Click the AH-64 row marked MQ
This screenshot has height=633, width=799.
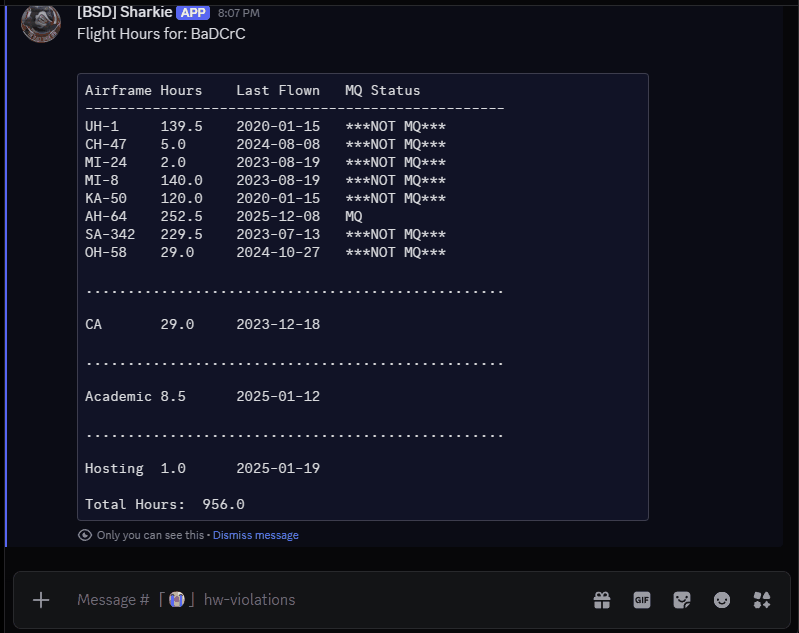pos(223,216)
